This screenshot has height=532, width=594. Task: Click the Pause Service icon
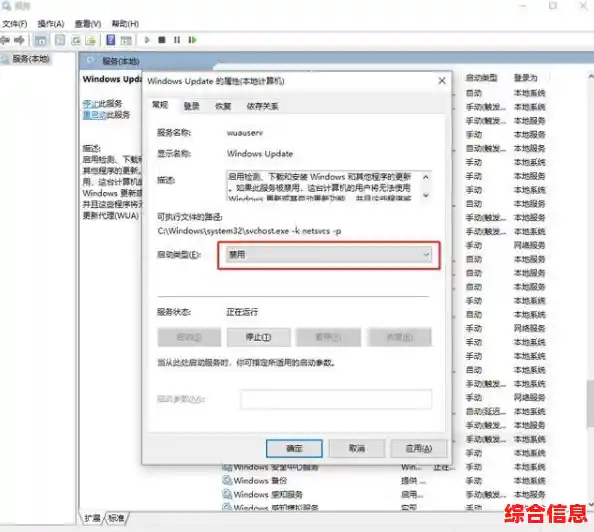click(x=177, y=40)
